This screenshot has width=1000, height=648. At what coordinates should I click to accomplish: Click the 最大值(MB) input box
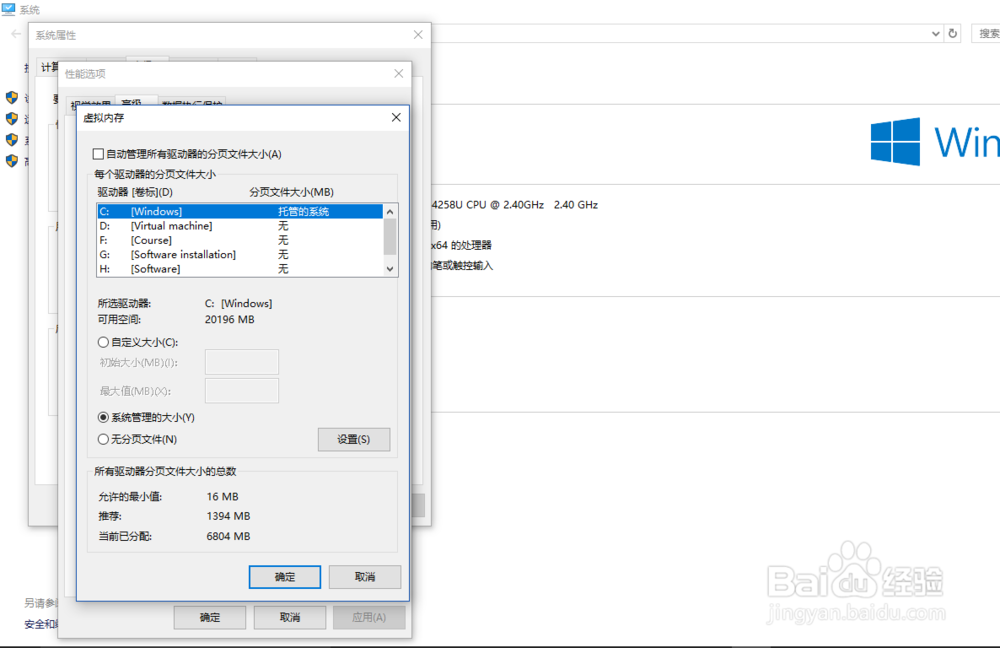pos(242,391)
